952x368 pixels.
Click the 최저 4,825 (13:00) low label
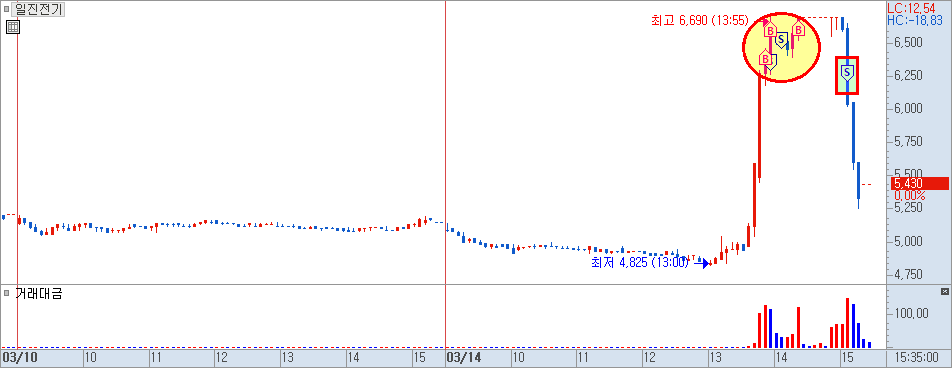click(x=640, y=262)
